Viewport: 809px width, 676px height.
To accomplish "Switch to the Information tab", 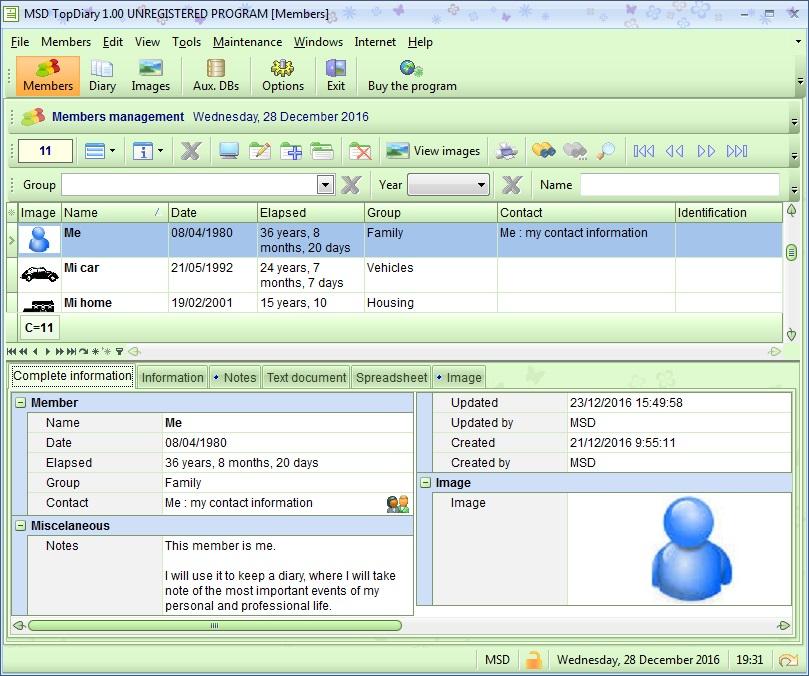I will coord(172,377).
